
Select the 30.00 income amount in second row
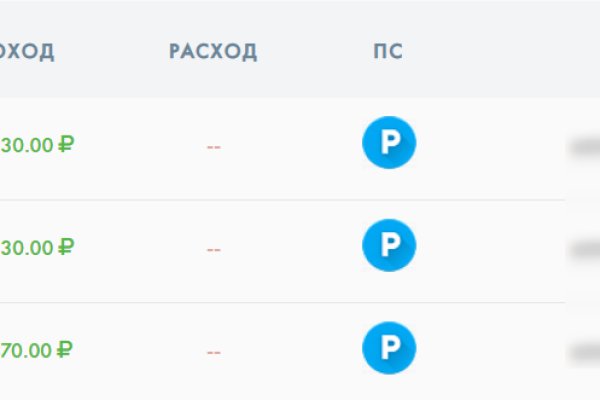click(x=28, y=247)
